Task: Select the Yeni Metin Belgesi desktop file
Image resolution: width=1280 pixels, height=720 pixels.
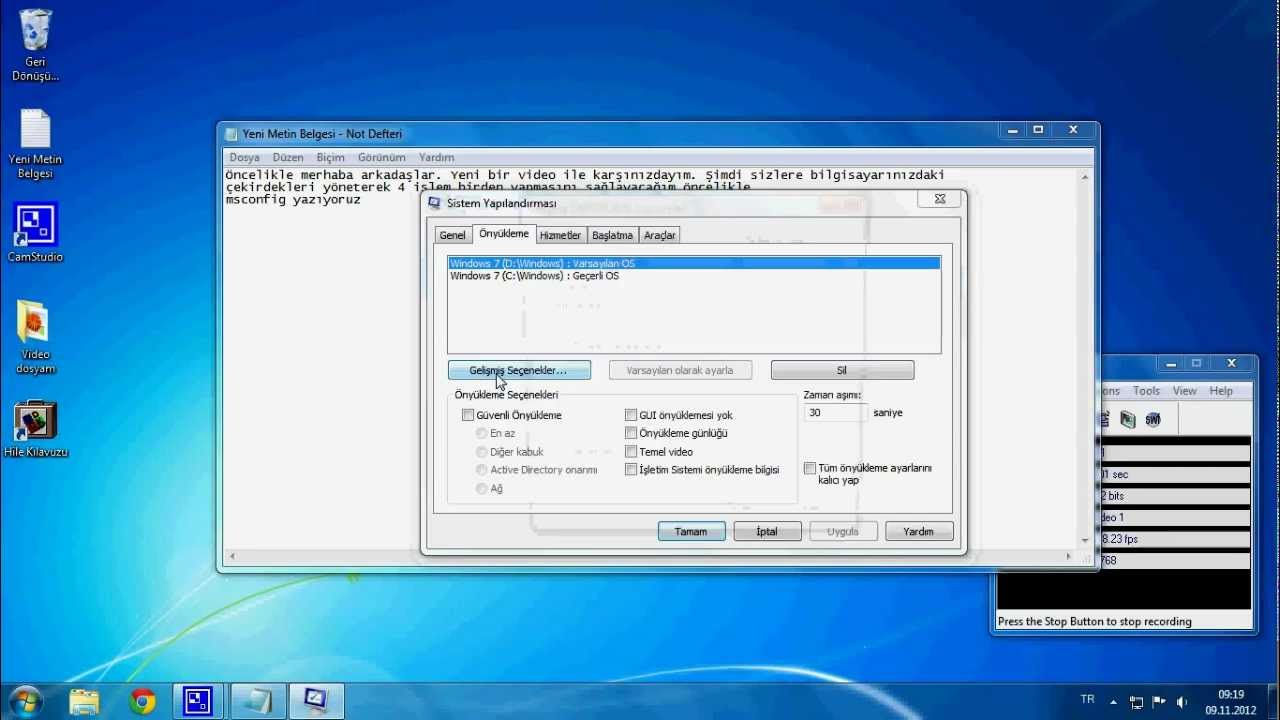Action: pos(35,144)
